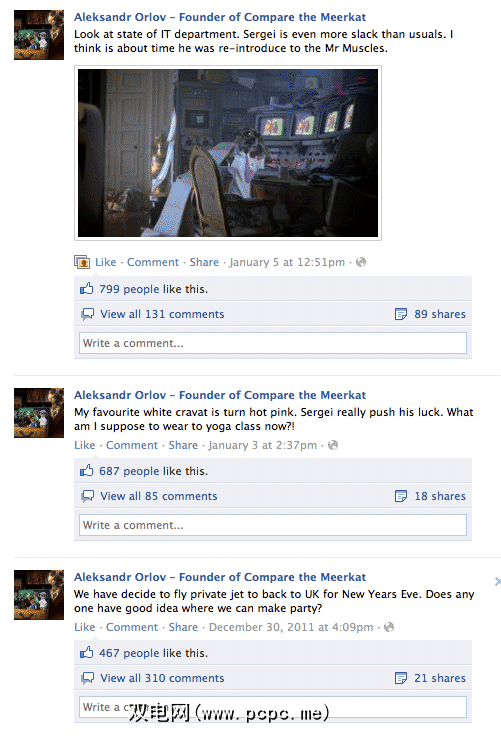This screenshot has height=736, width=501.
Task: Open the IT department photo
Action: (x=228, y=153)
